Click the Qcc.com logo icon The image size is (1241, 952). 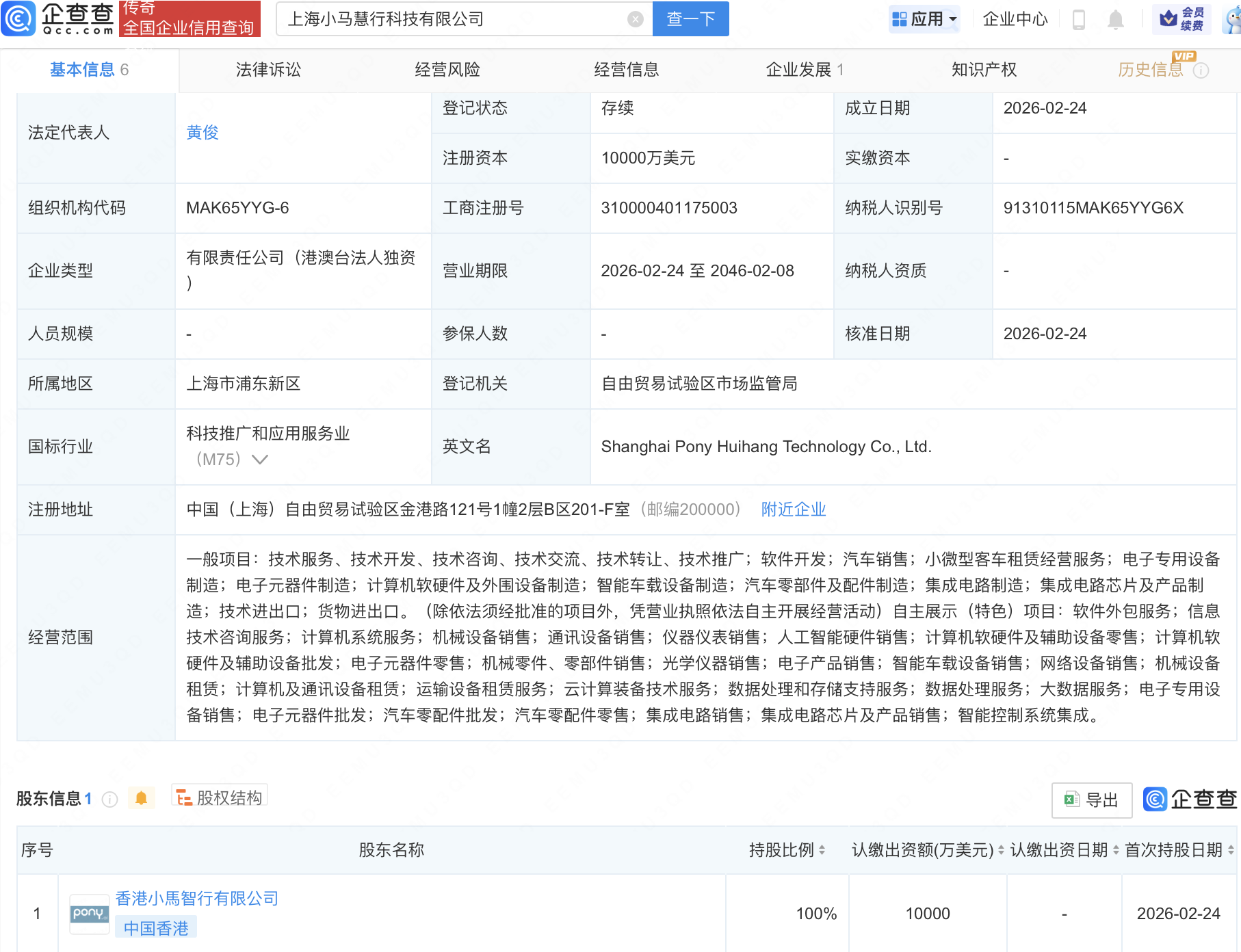(x=18, y=18)
